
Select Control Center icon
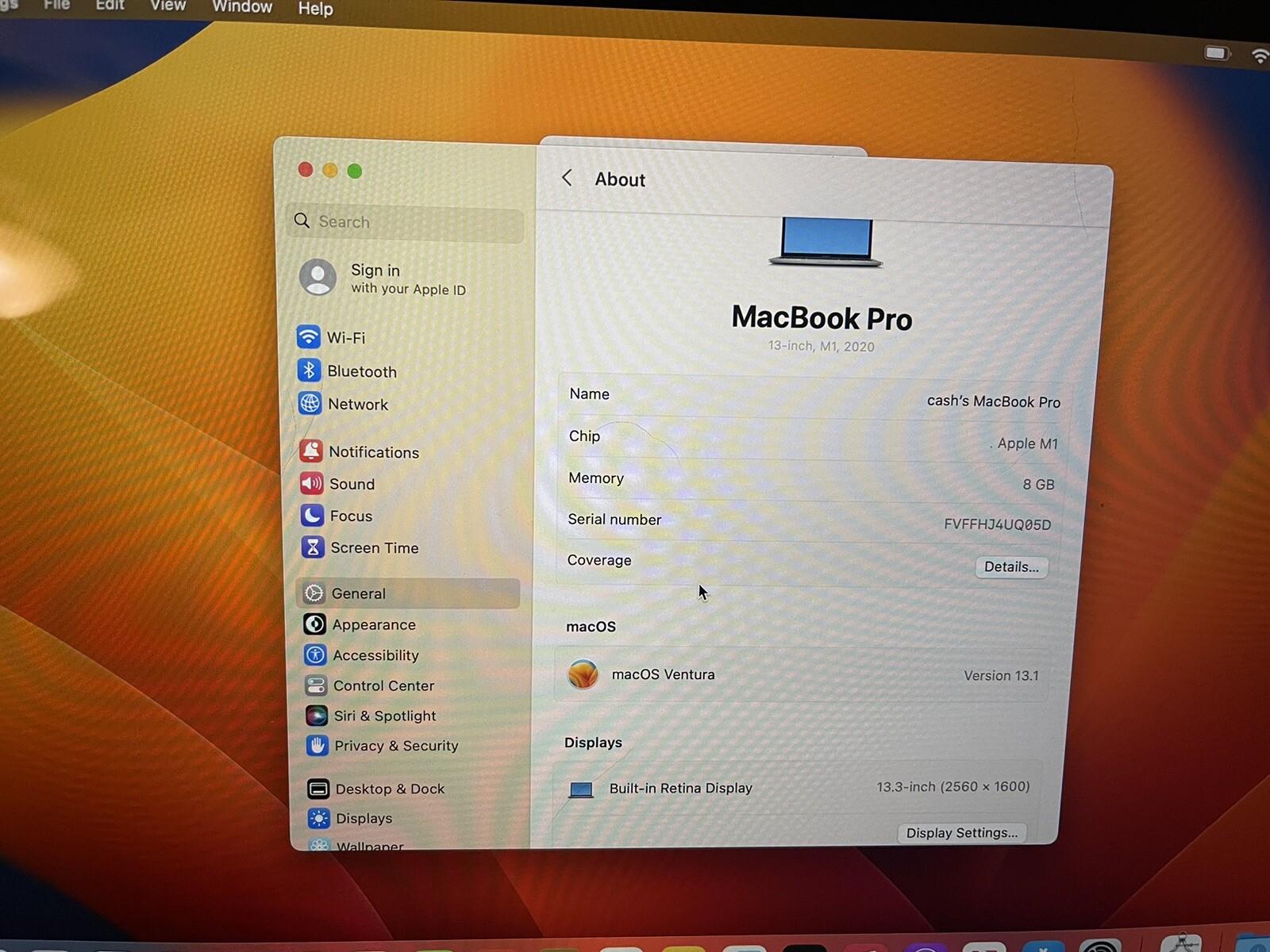(316, 685)
